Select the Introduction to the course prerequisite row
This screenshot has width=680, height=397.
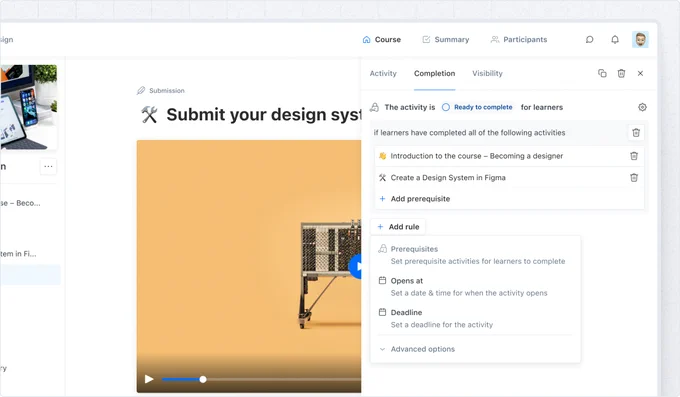509,156
